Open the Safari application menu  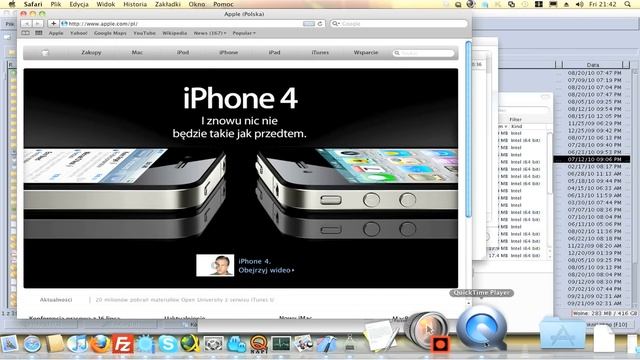33,4
